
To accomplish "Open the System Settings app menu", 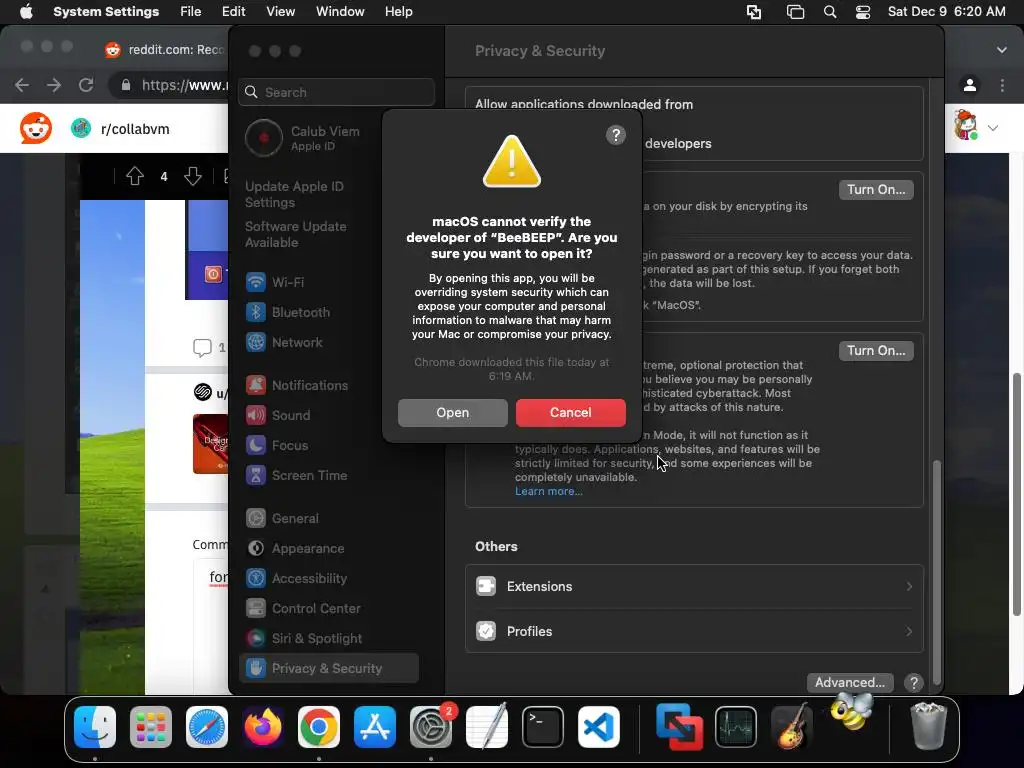I will 106,12.
